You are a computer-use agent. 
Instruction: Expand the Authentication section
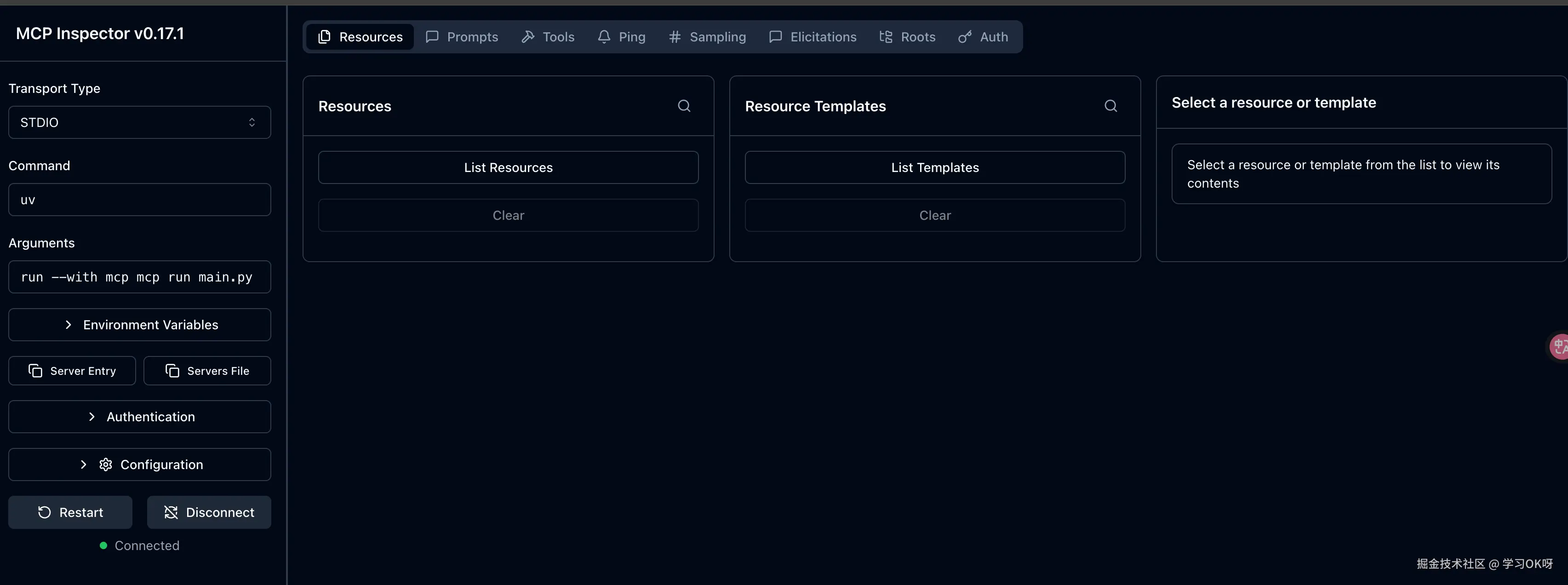pos(139,416)
